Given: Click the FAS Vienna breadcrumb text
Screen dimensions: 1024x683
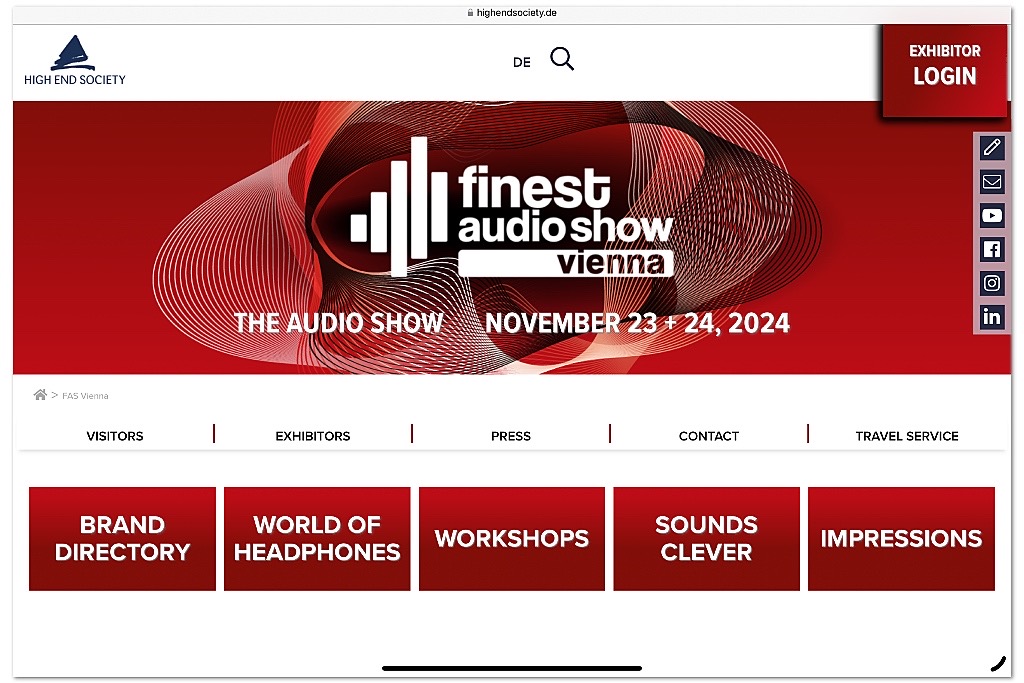Looking at the screenshot, I should 85,396.
